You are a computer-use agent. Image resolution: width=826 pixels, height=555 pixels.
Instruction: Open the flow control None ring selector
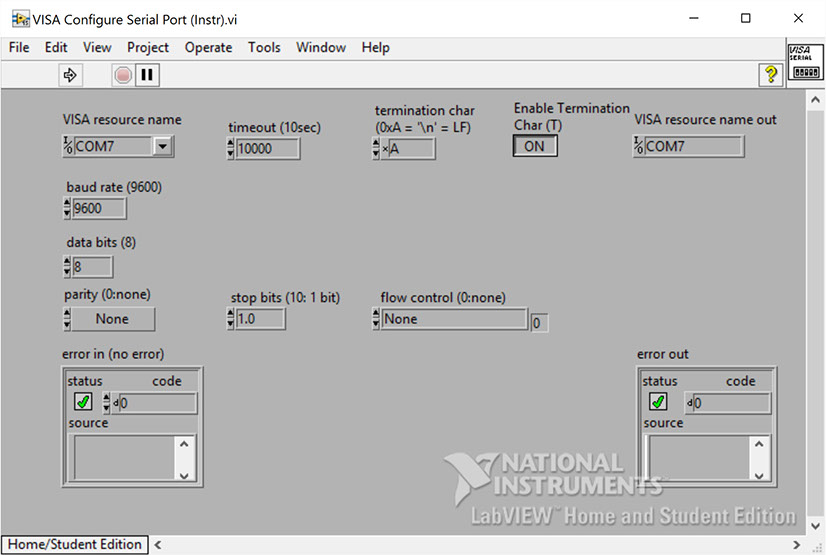454,319
